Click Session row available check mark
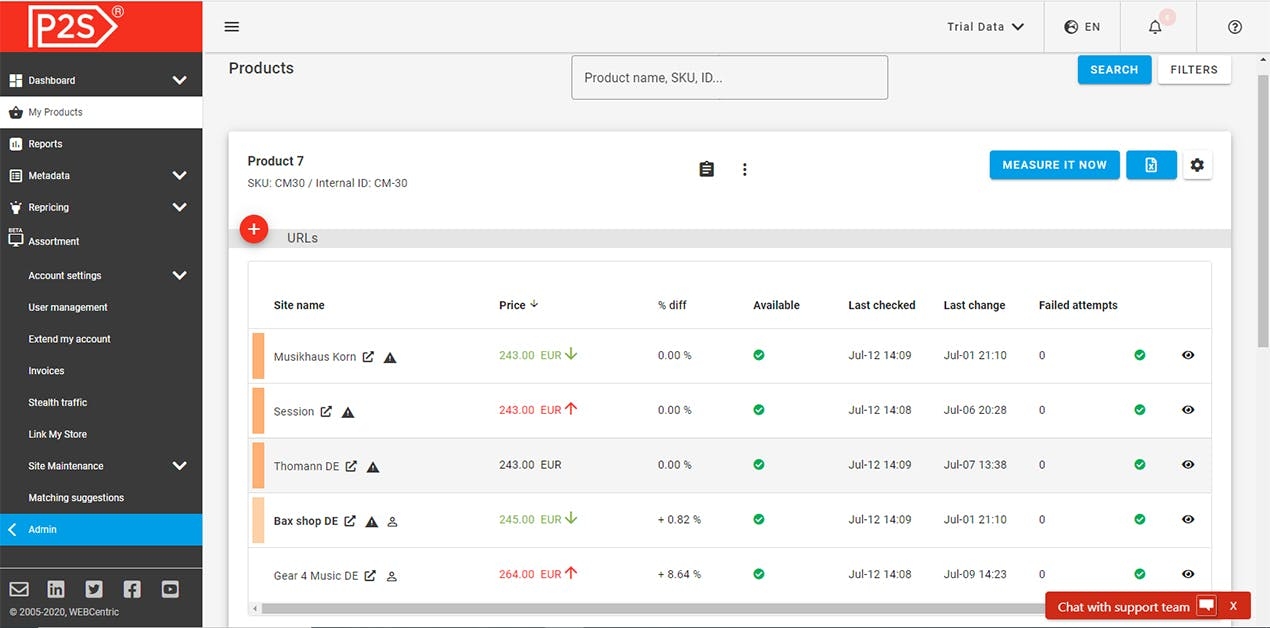Image resolution: width=1270 pixels, height=628 pixels. click(759, 410)
